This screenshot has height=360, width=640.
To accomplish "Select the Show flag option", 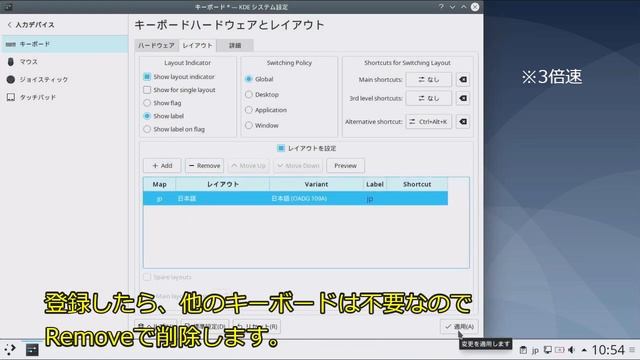I will pyautogui.click(x=147, y=103).
